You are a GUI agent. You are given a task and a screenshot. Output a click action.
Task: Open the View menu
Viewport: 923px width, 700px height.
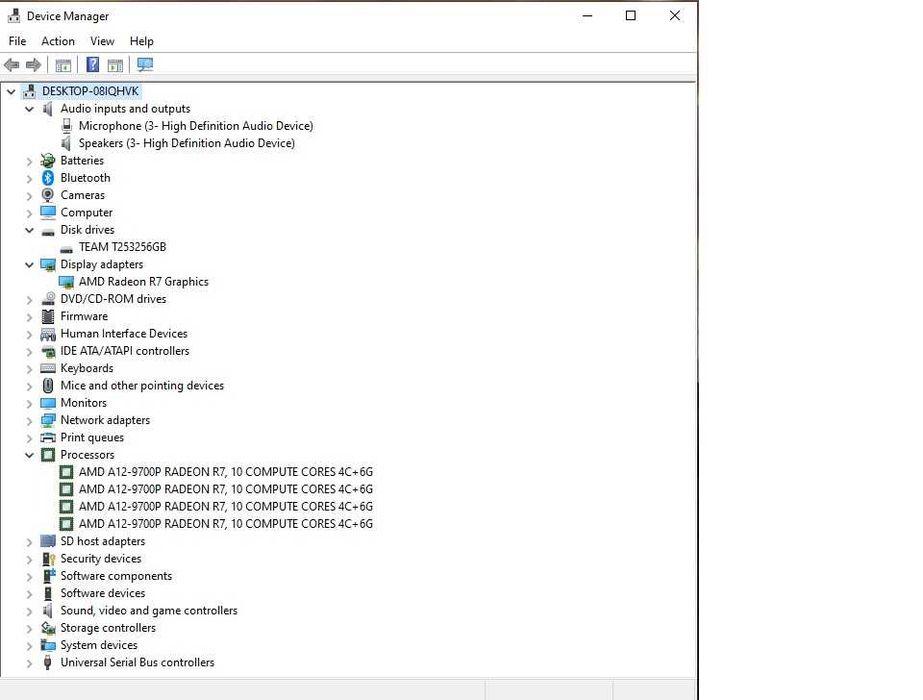(102, 41)
